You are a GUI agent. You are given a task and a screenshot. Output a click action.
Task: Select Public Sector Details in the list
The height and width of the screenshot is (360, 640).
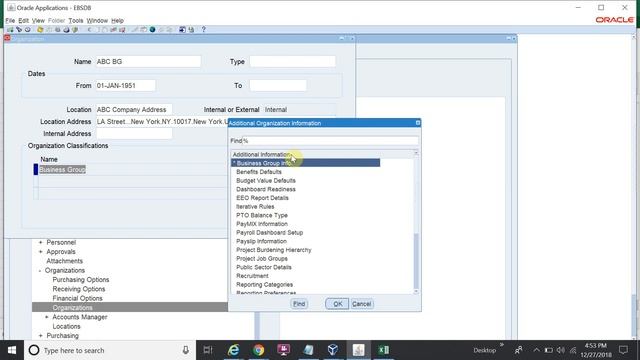(264, 267)
